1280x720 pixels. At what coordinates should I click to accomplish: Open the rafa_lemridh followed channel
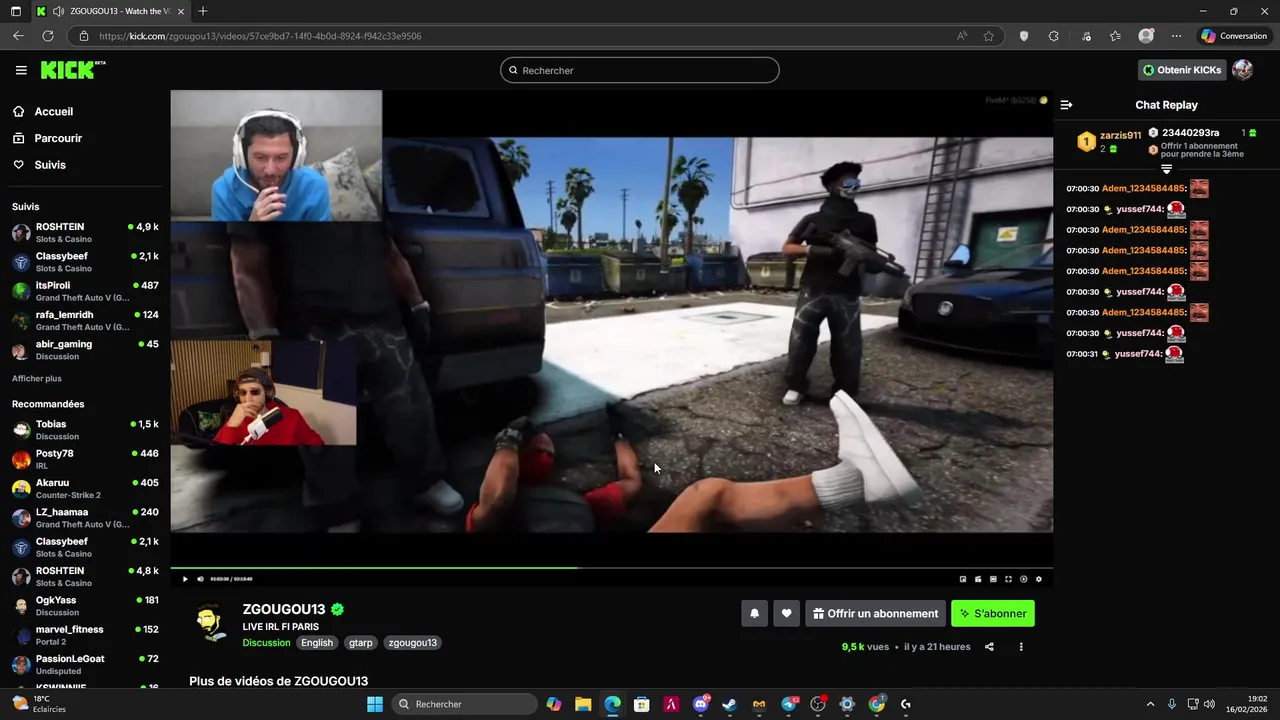click(x=85, y=320)
